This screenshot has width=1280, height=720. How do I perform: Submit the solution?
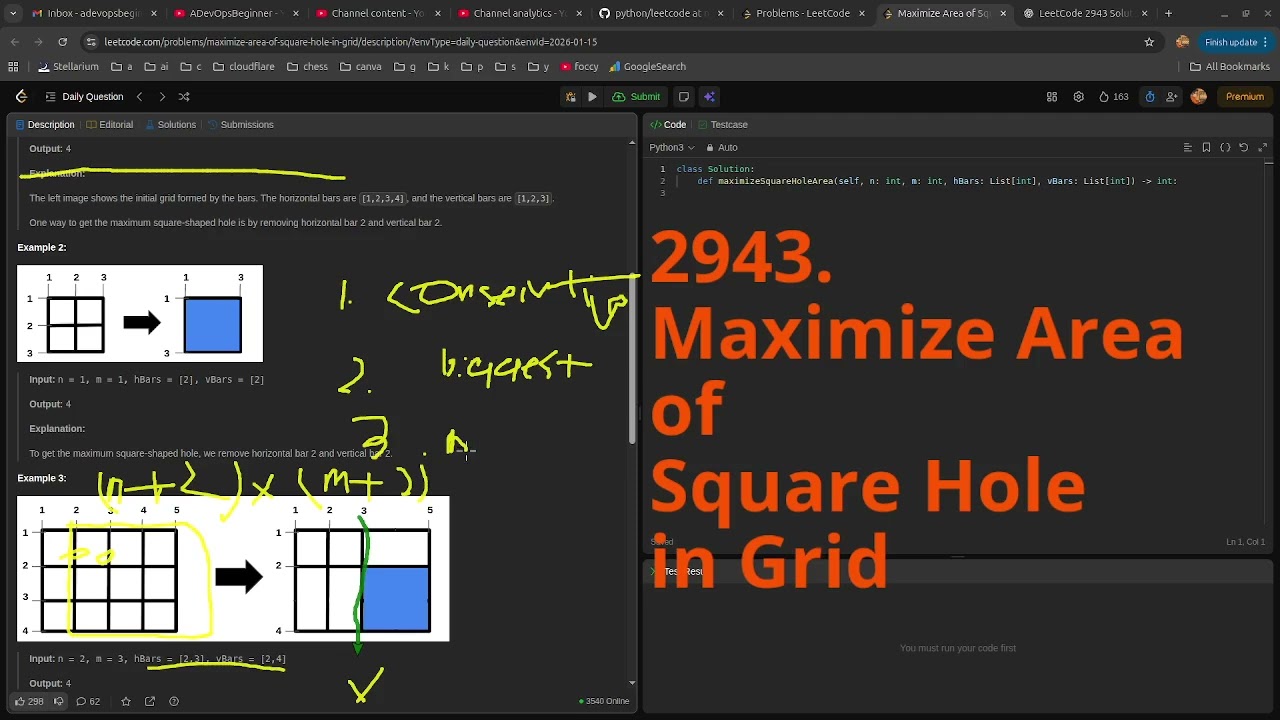tap(637, 97)
